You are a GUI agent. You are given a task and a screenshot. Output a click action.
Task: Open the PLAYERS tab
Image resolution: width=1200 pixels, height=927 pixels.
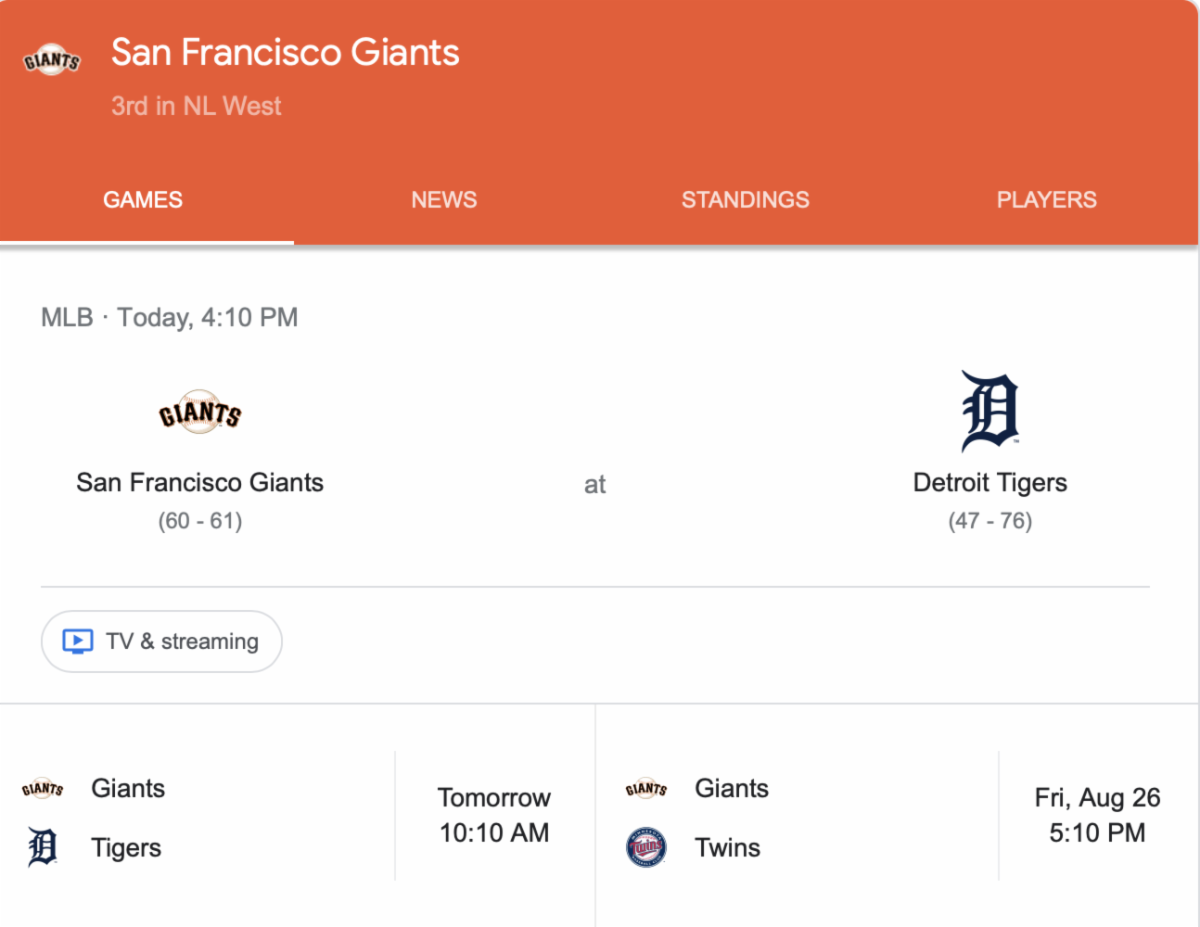click(x=1046, y=199)
